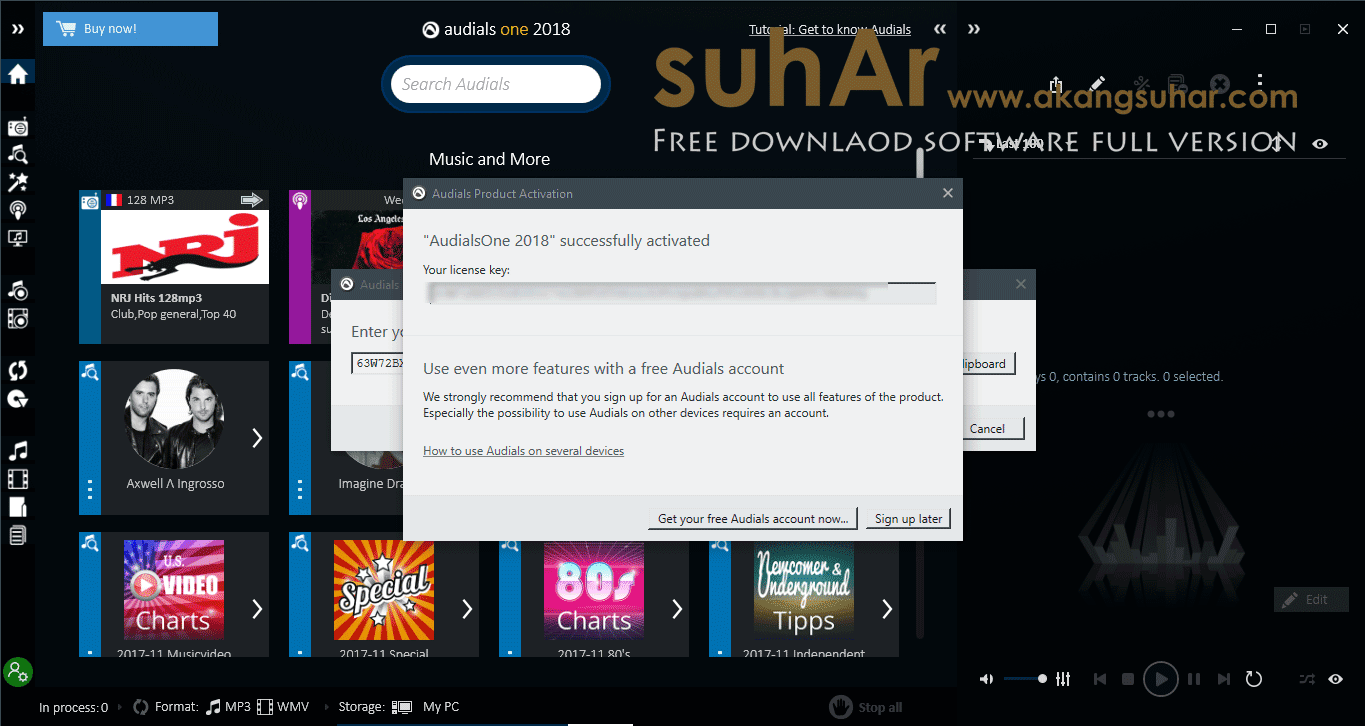This screenshot has height=726, width=1365.
Task: Click the Stop button in the player bar
Action: pyautogui.click(x=1128, y=679)
